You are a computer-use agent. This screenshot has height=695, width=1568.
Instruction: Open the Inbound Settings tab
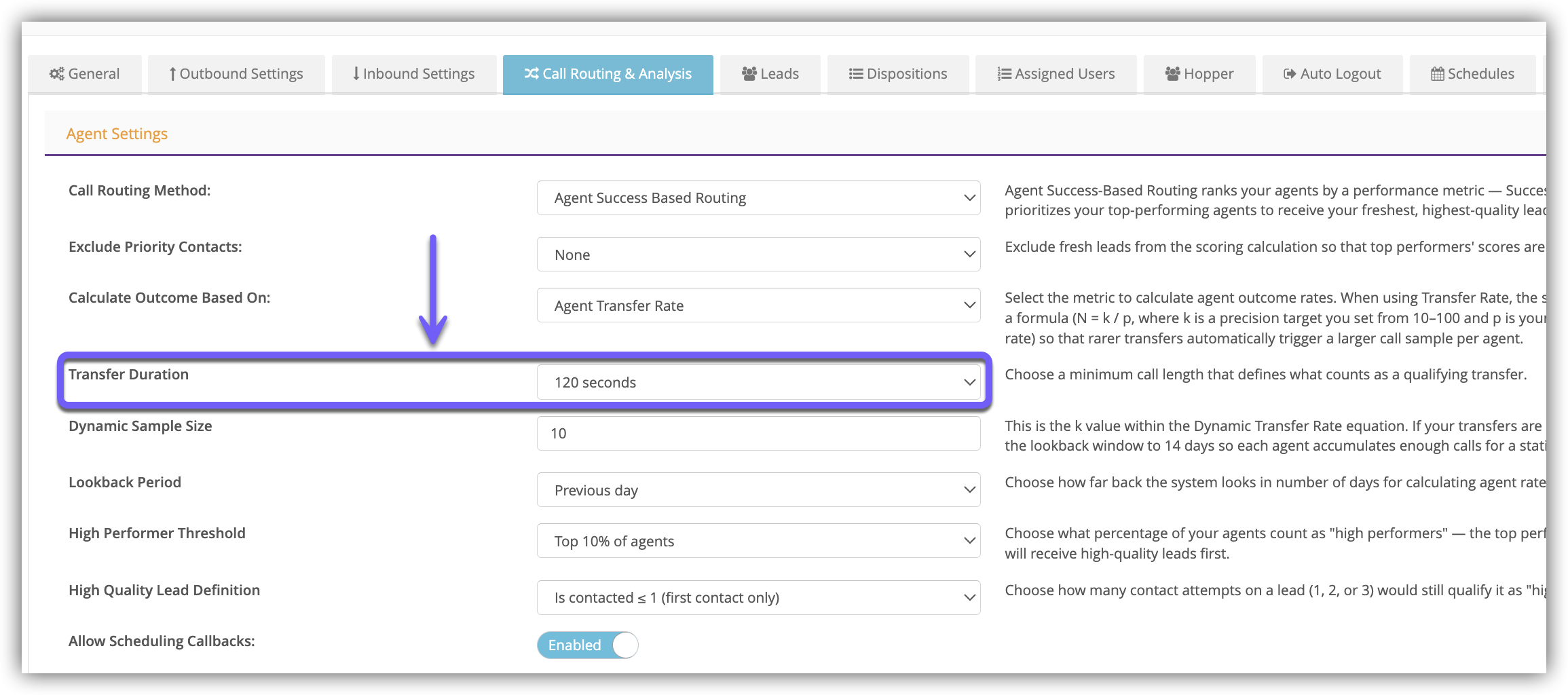tap(413, 74)
